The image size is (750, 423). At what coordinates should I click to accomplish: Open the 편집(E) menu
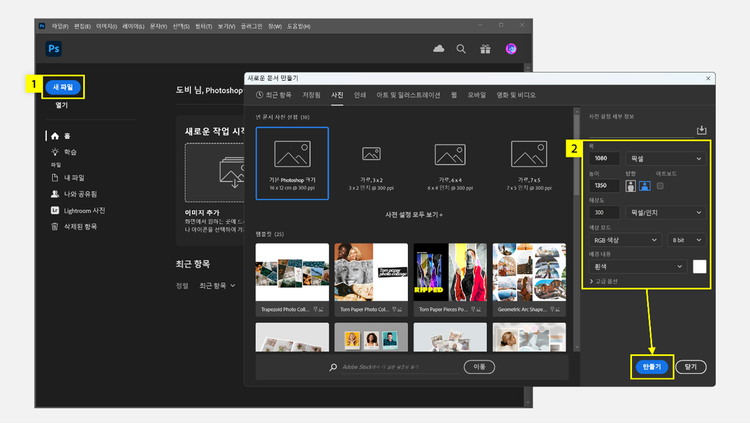pyautogui.click(x=82, y=26)
